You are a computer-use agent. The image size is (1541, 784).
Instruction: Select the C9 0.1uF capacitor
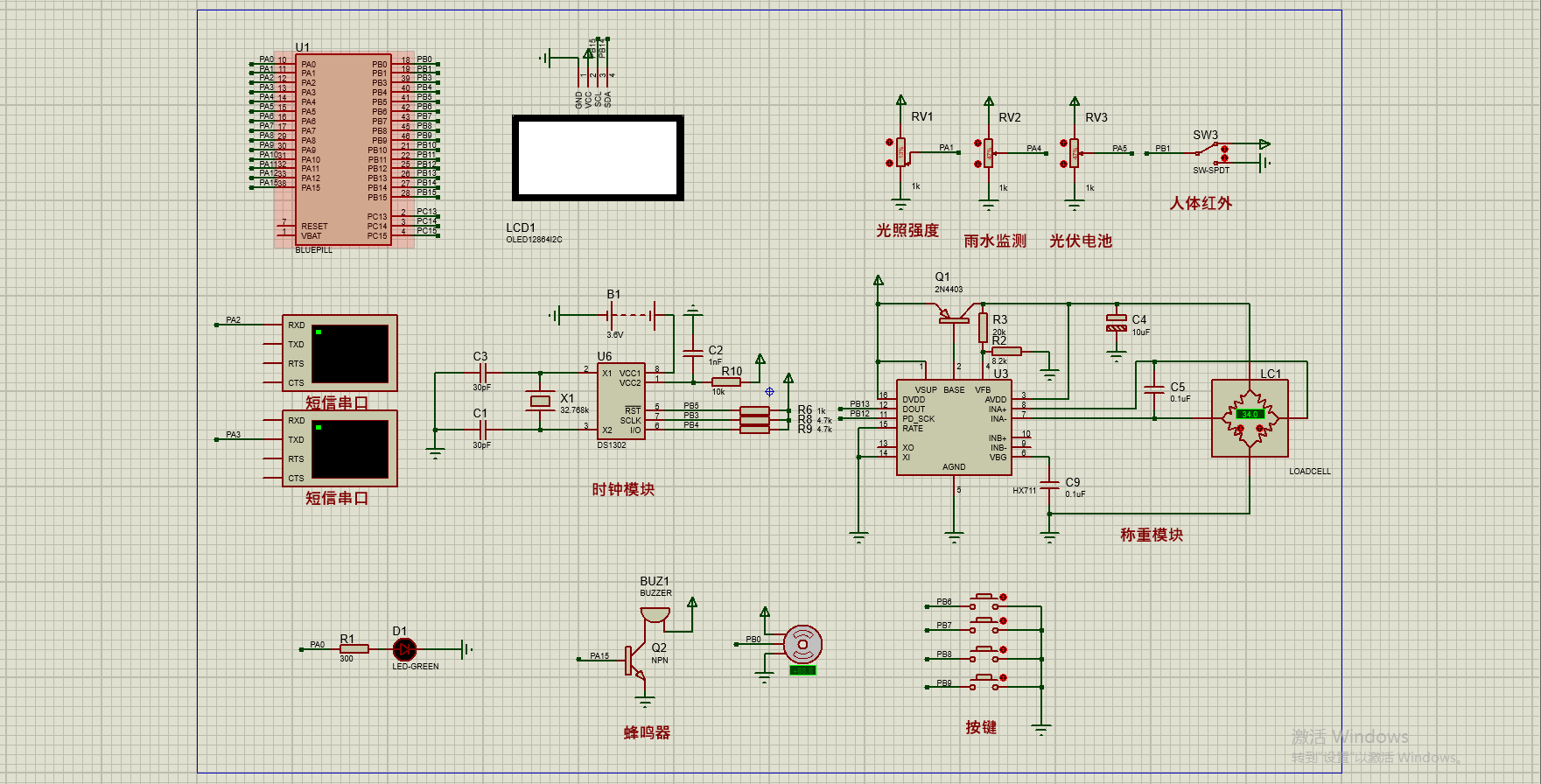point(1049,485)
